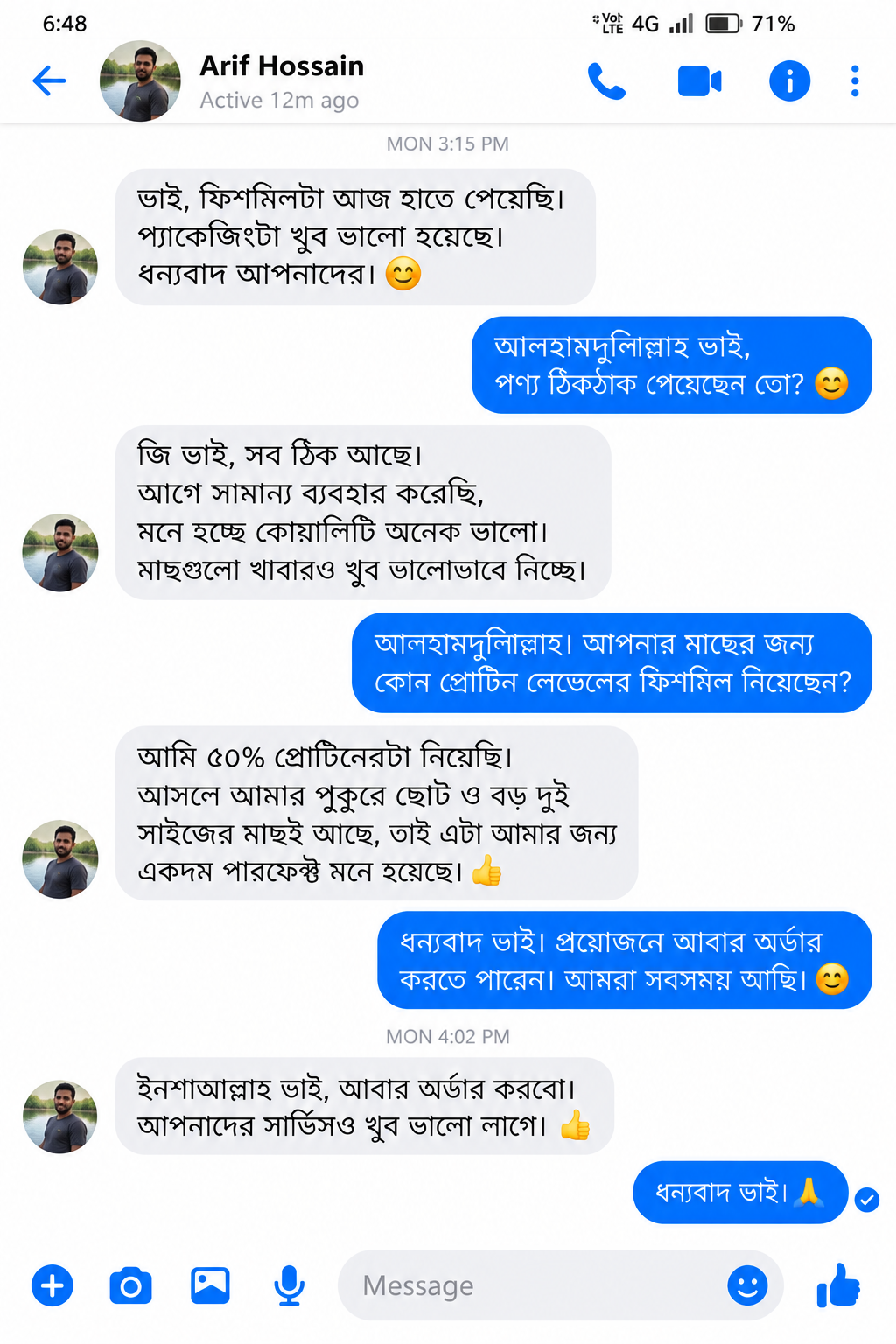Tap the delivered checkmark next to last message
The height and width of the screenshot is (1344, 896).
point(866,1200)
